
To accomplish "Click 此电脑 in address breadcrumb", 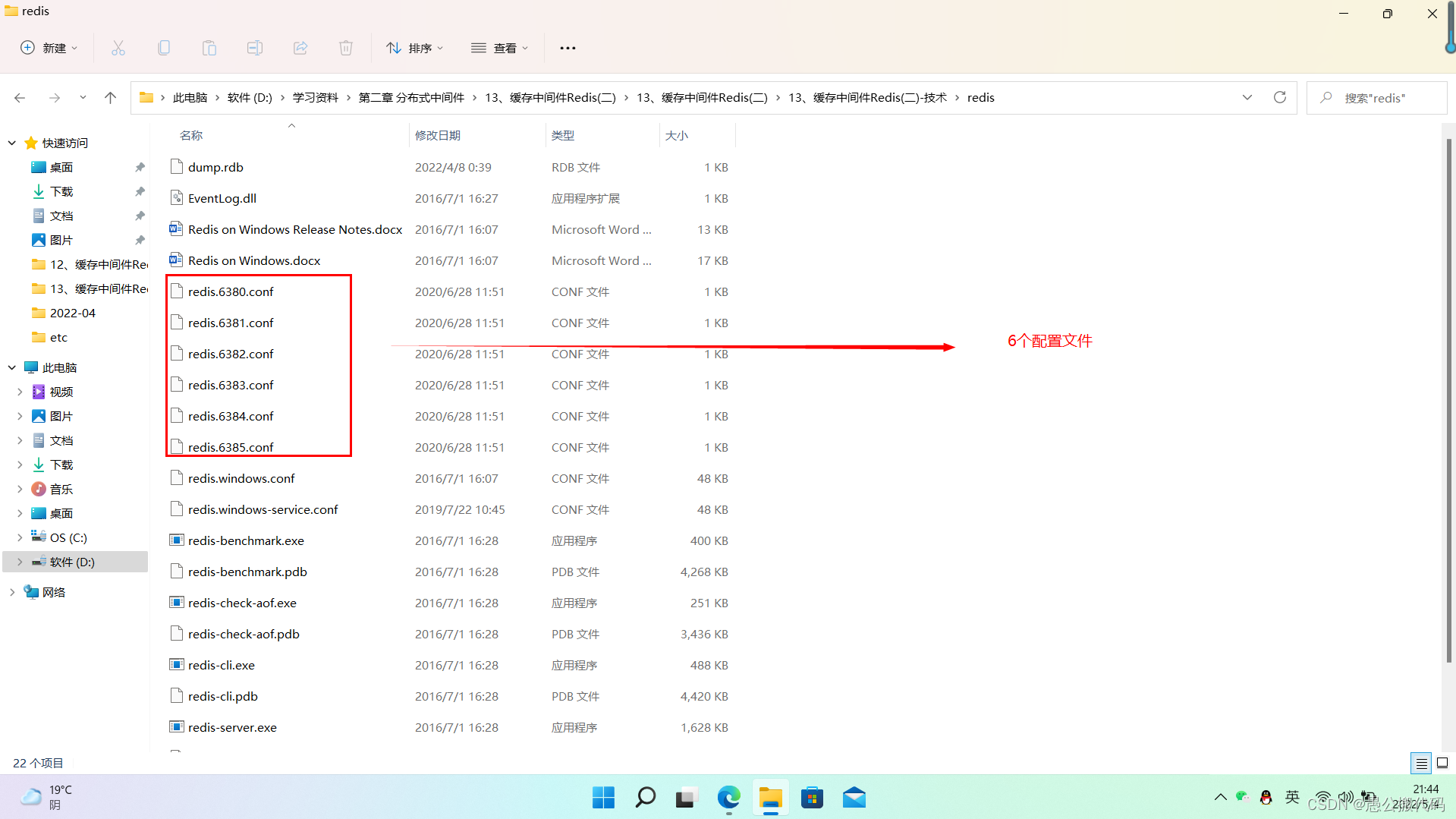I will click(x=190, y=98).
